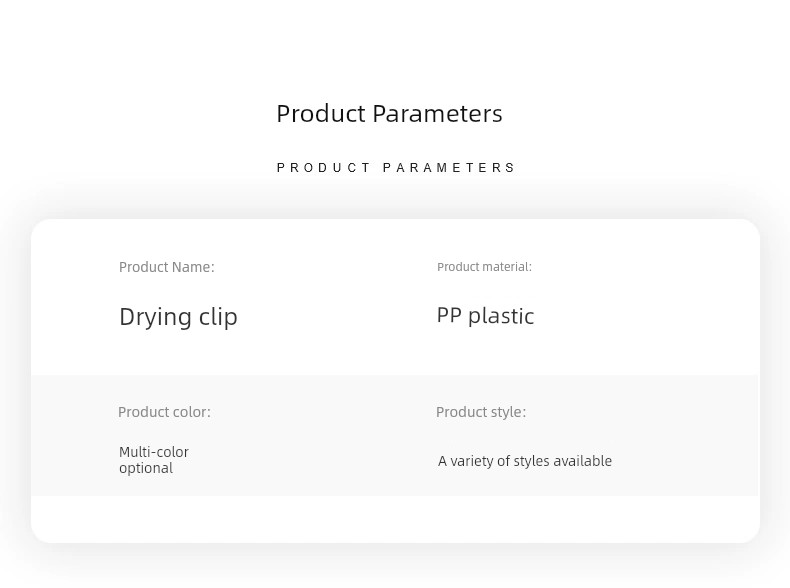Image resolution: width=790 pixels, height=588 pixels.
Task: Click the word "plastic" in the material value
Action: [x=501, y=316]
